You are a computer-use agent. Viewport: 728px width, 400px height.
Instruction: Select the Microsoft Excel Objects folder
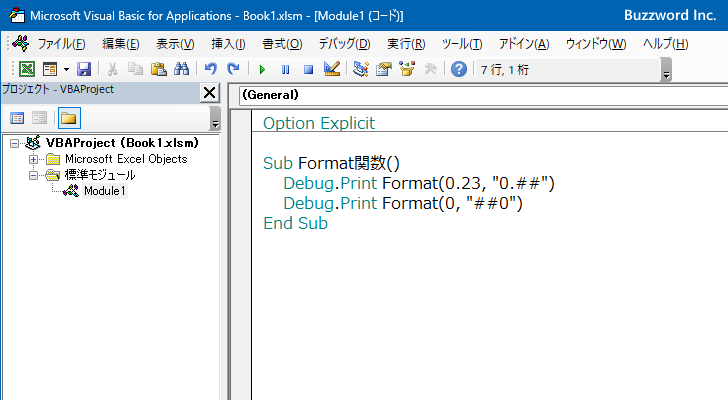(x=126, y=159)
